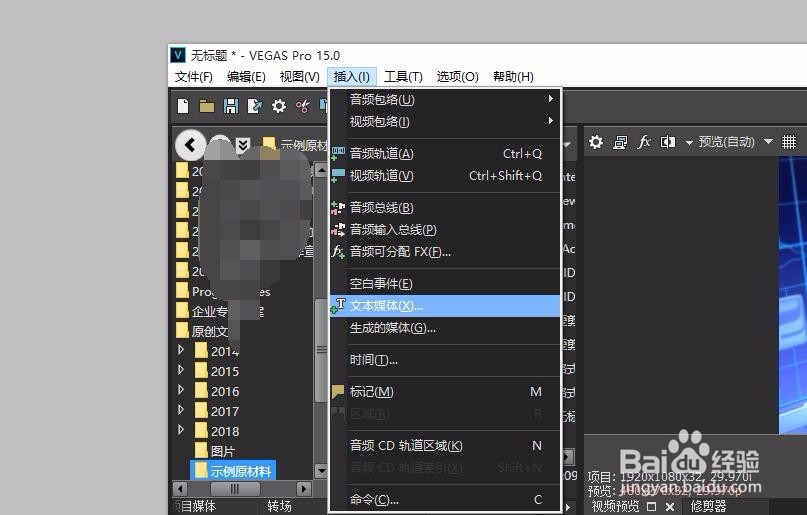Open preview settings gear icon
The image size is (807, 515).
point(596,142)
